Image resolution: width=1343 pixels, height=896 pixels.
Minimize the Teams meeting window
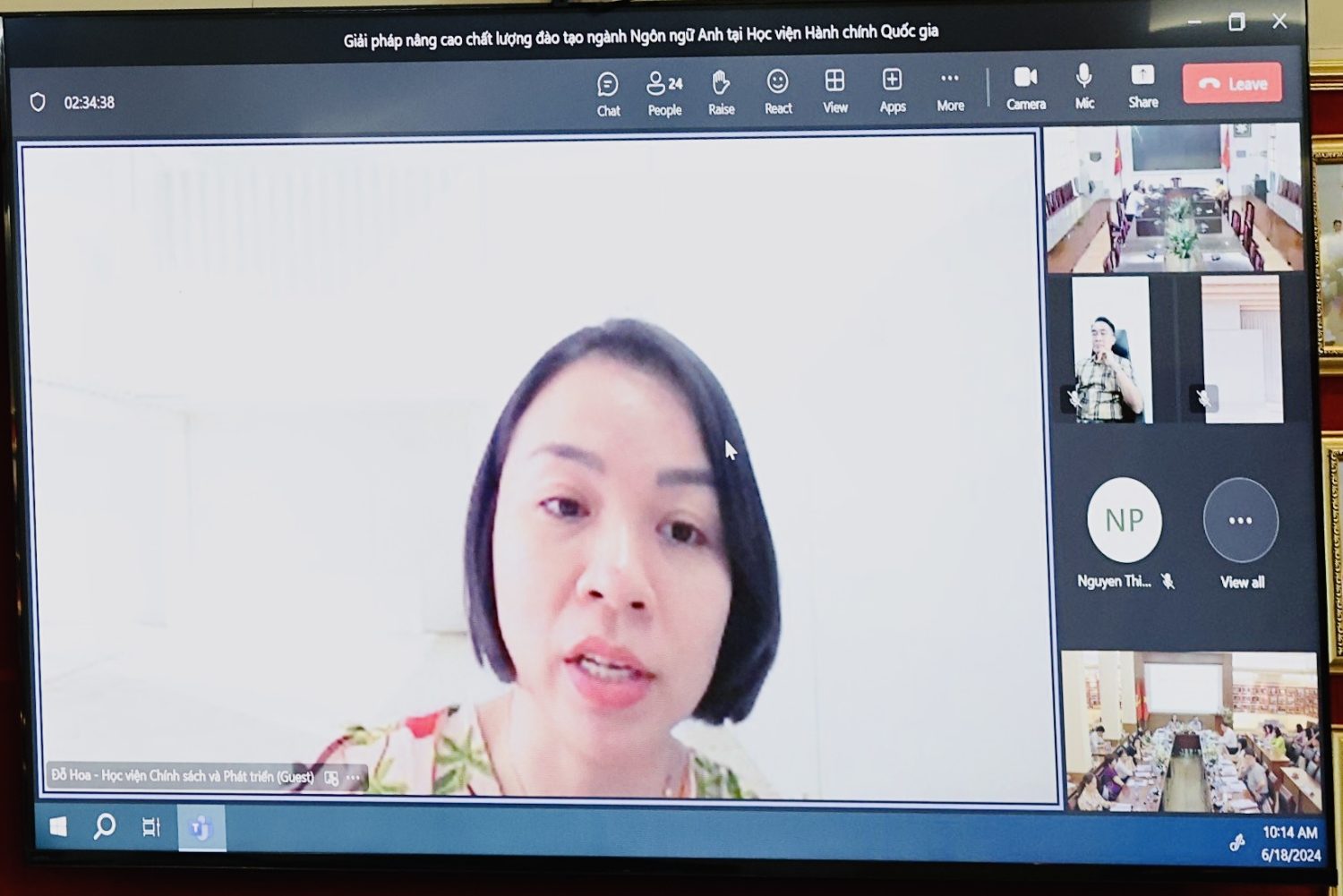click(x=1194, y=21)
